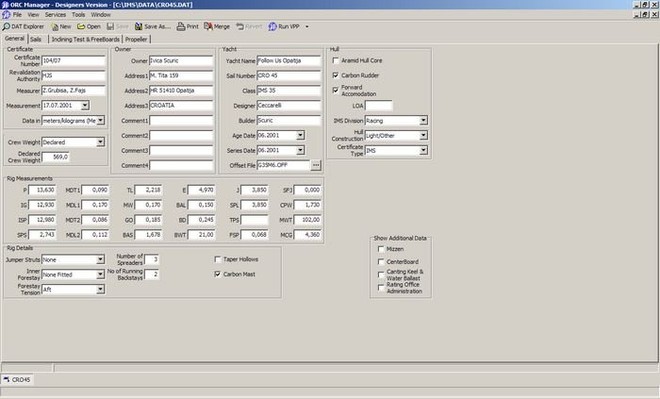Image resolution: width=660 pixels, height=399 pixels.
Task: Browse for Offset File with ellipsis button
Action: tap(316, 165)
